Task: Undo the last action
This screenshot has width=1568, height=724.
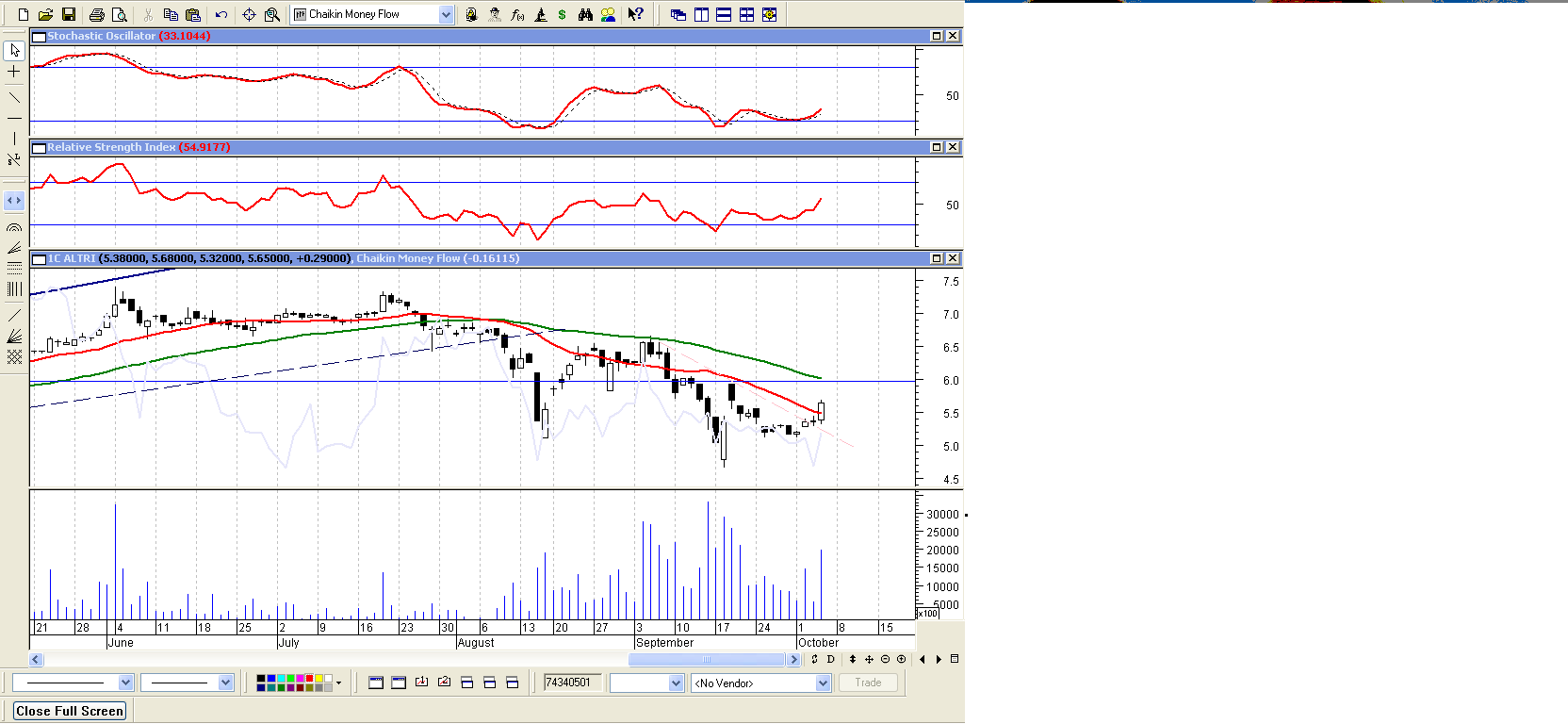Action: (221, 14)
